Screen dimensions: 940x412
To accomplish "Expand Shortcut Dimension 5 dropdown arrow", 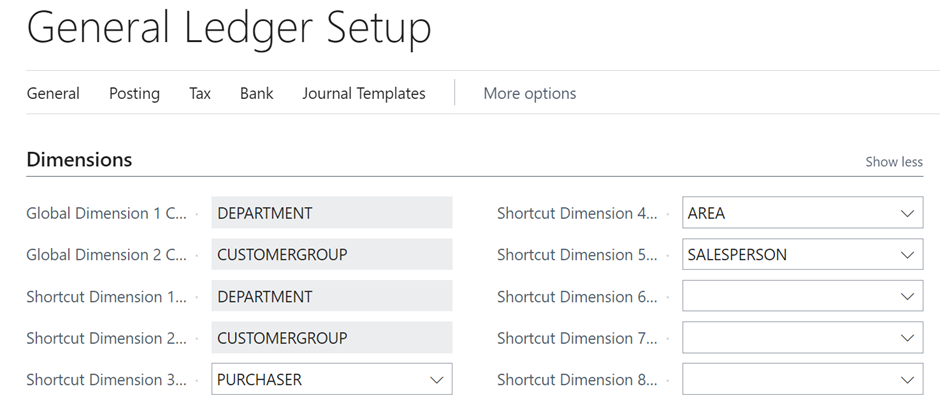I will tap(908, 255).
